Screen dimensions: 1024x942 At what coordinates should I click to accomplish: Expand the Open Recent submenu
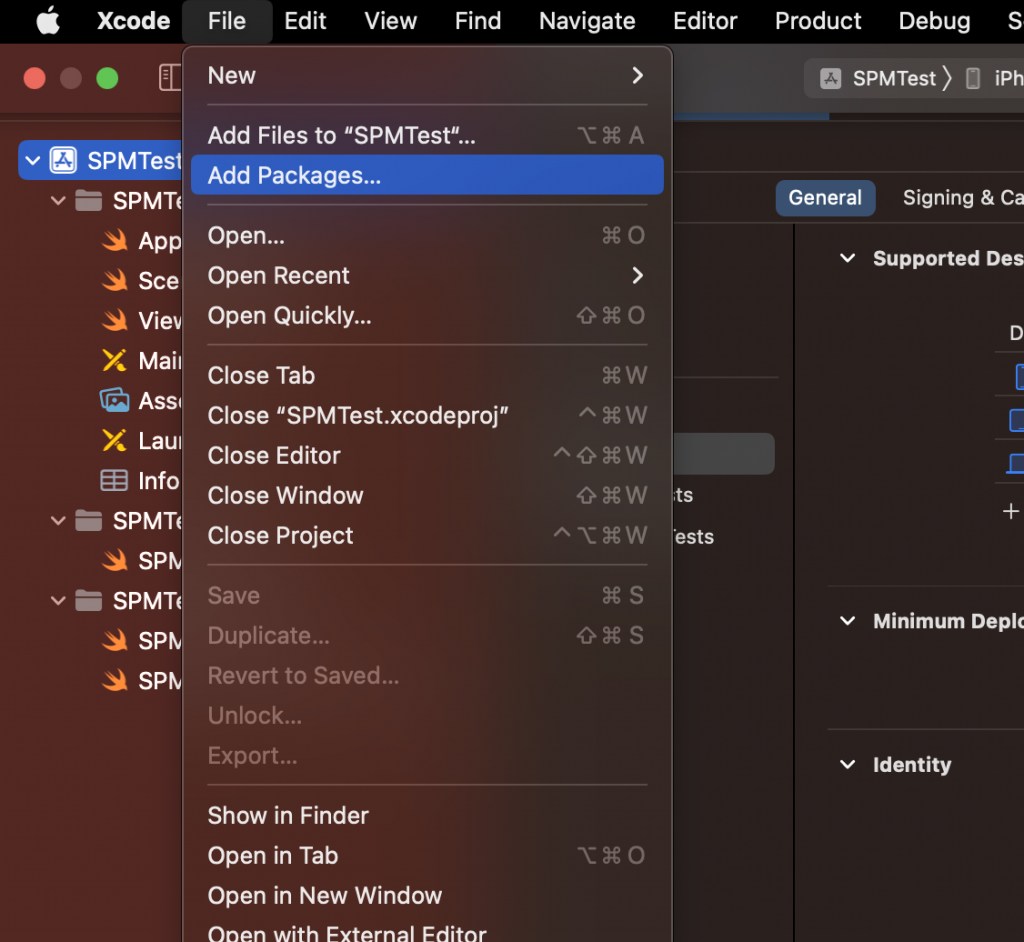click(427, 275)
